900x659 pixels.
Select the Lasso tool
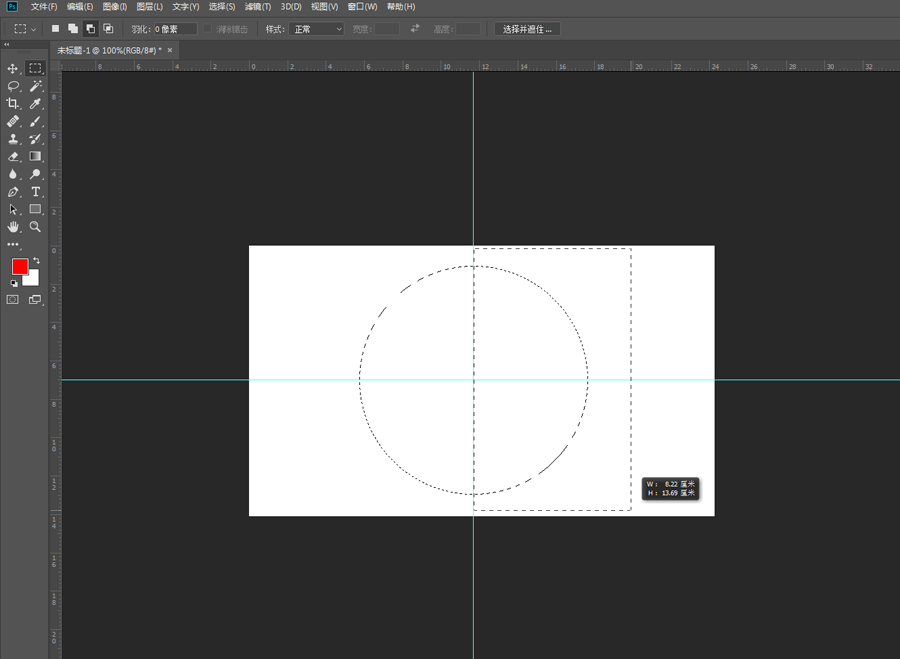click(13, 86)
